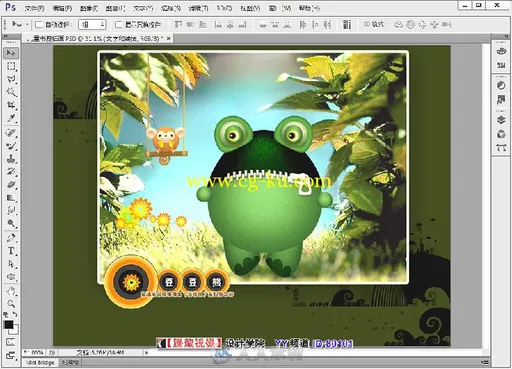The image size is (512, 369).
Task: Click the Auto-Align Layers icon
Action: click(x=347, y=24)
